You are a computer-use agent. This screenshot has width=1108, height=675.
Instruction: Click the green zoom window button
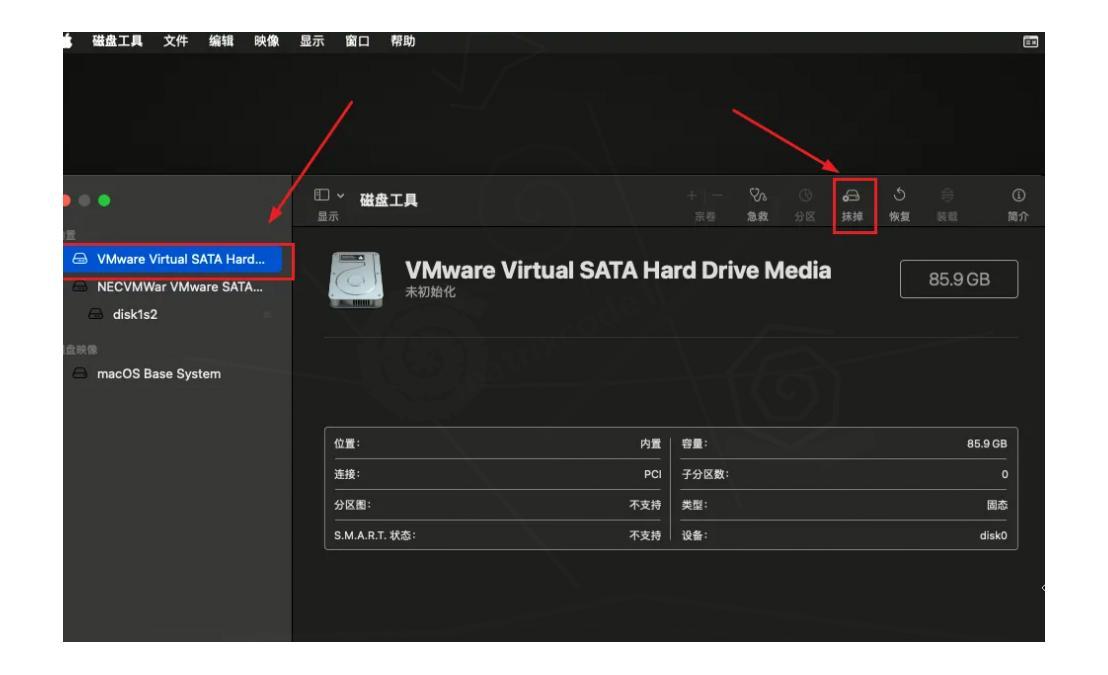(x=104, y=201)
